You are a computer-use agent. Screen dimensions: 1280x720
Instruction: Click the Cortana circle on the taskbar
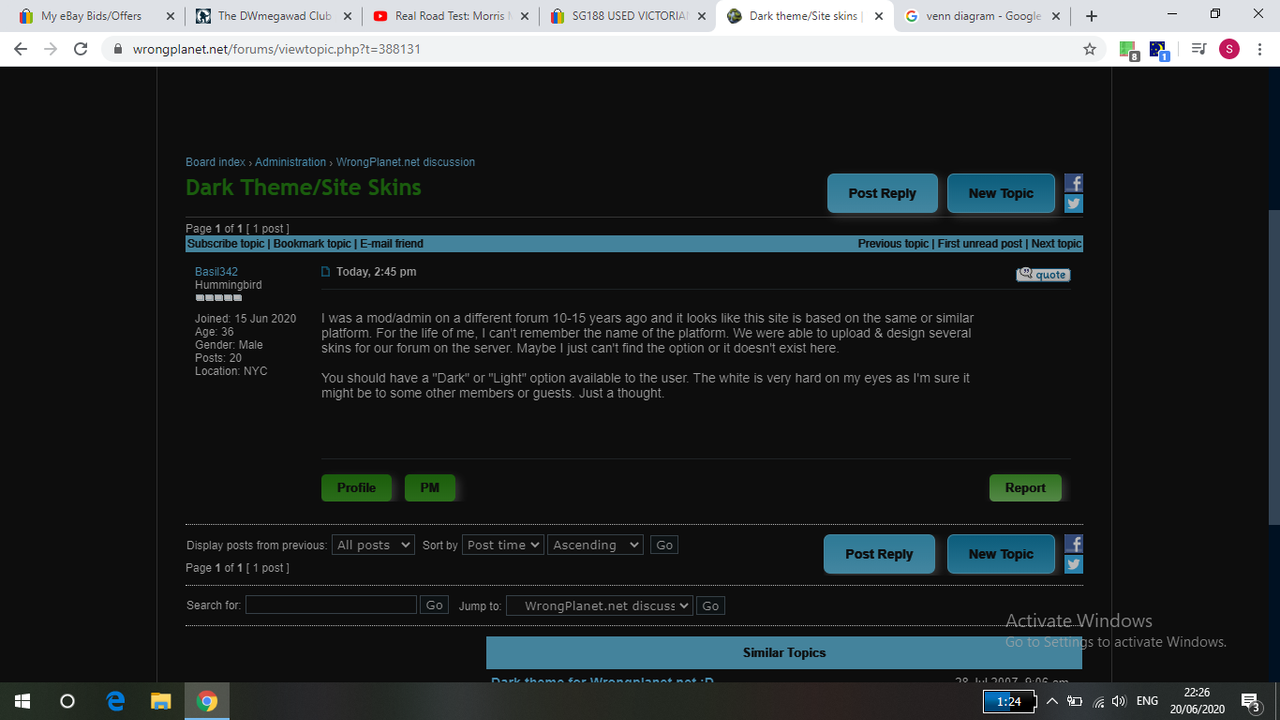(67, 701)
